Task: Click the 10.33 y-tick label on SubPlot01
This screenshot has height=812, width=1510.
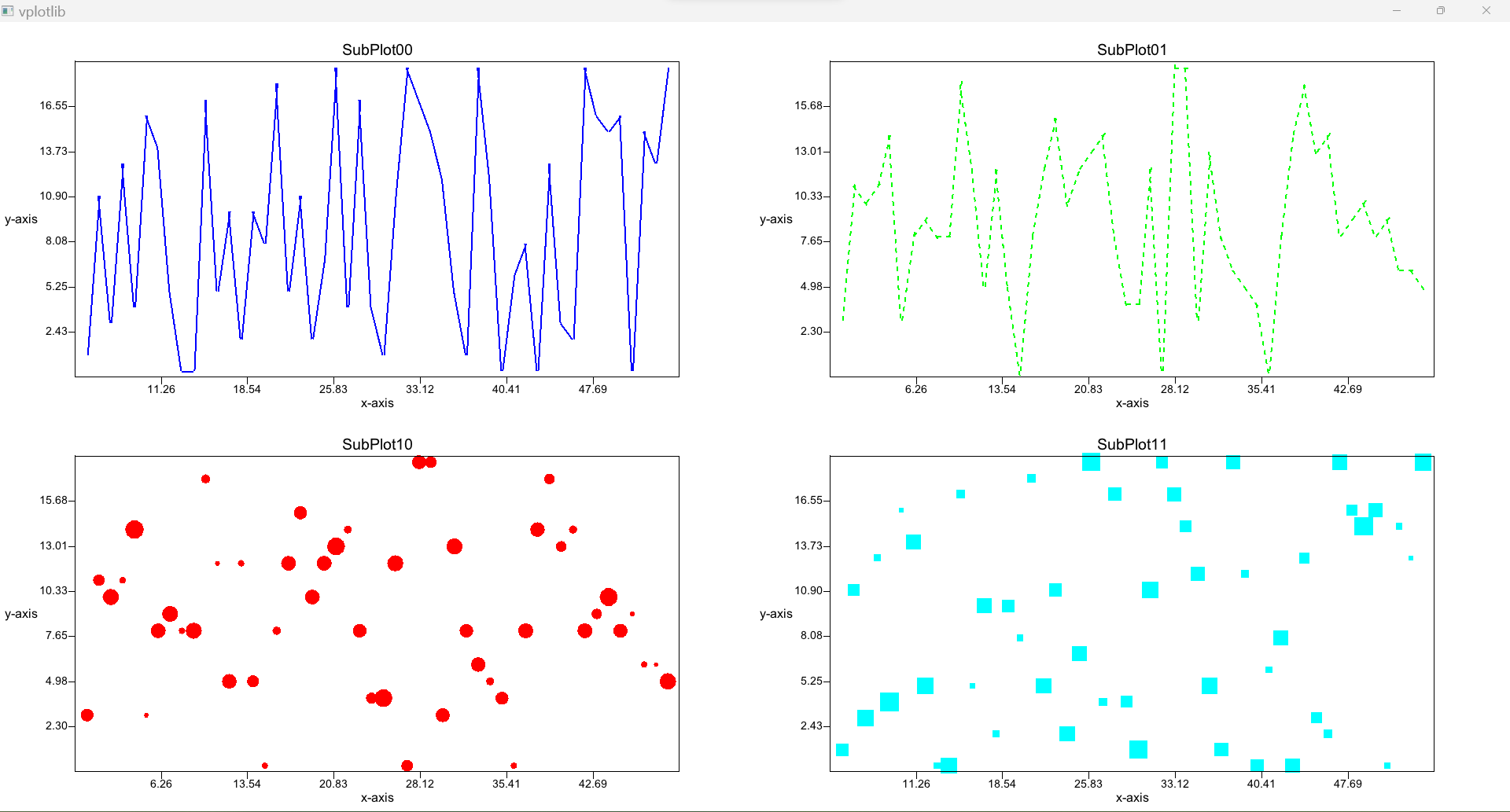Action: click(808, 196)
